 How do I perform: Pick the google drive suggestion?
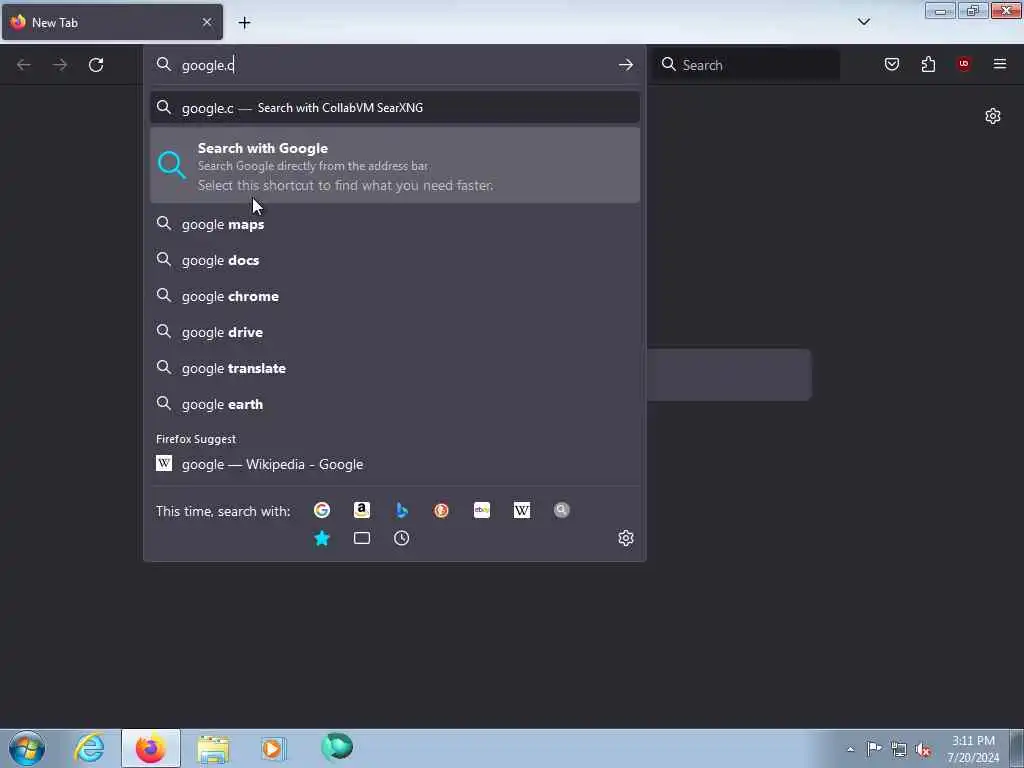pyautogui.click(x=395, y=332)
